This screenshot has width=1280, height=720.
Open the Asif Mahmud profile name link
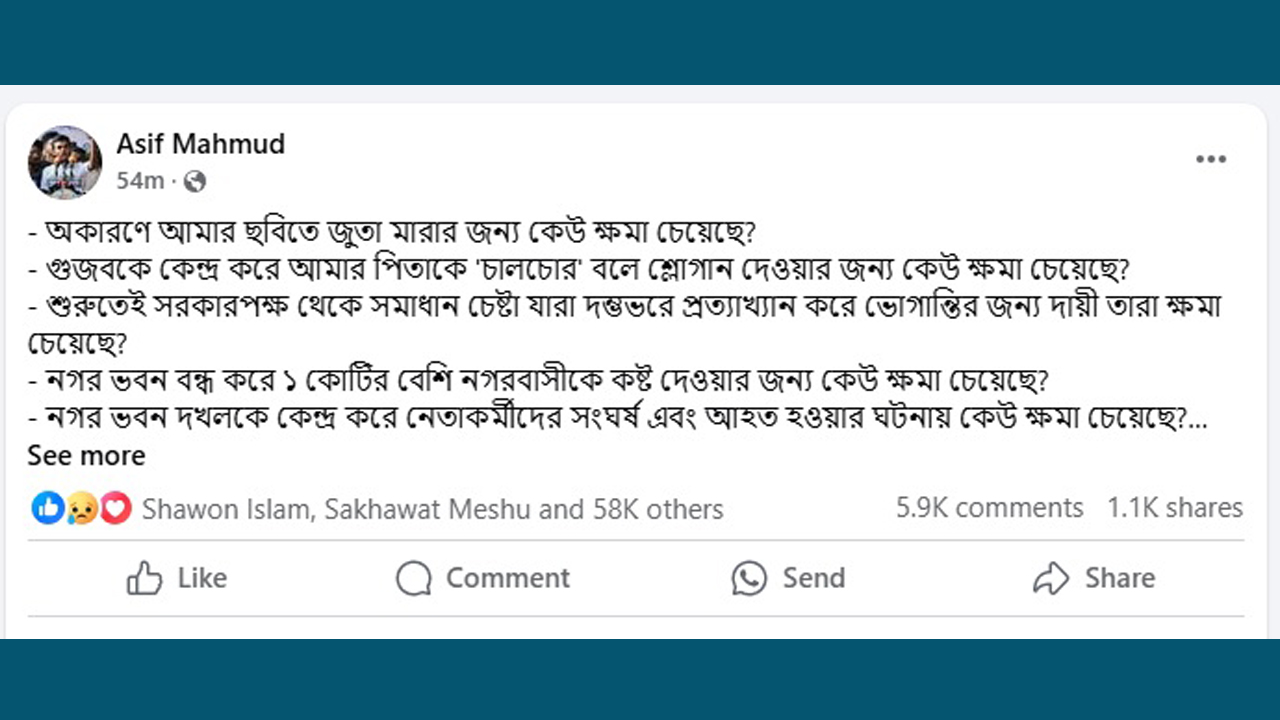point(200,144)
